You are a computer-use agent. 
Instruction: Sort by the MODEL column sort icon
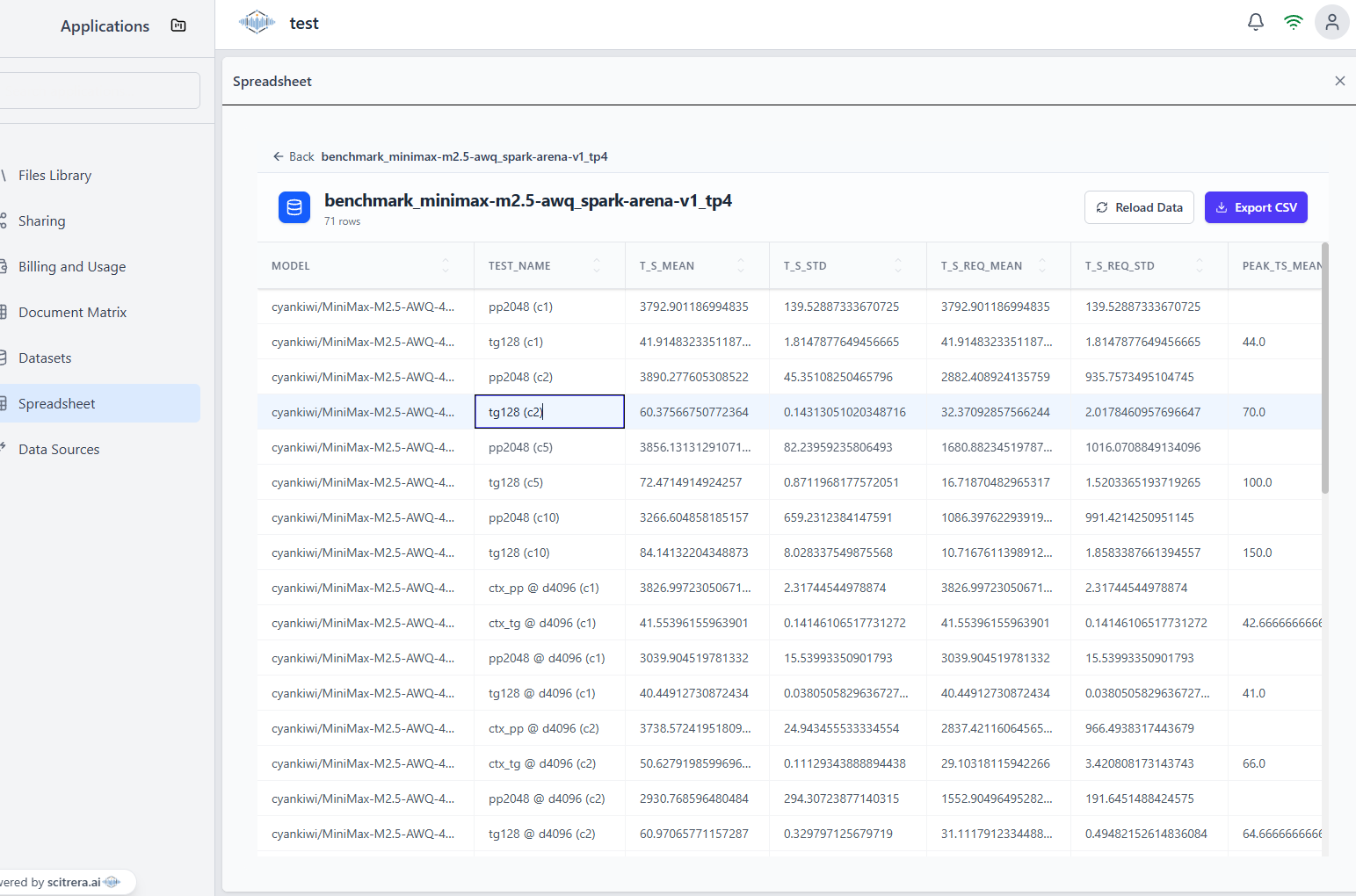[446, 265]
